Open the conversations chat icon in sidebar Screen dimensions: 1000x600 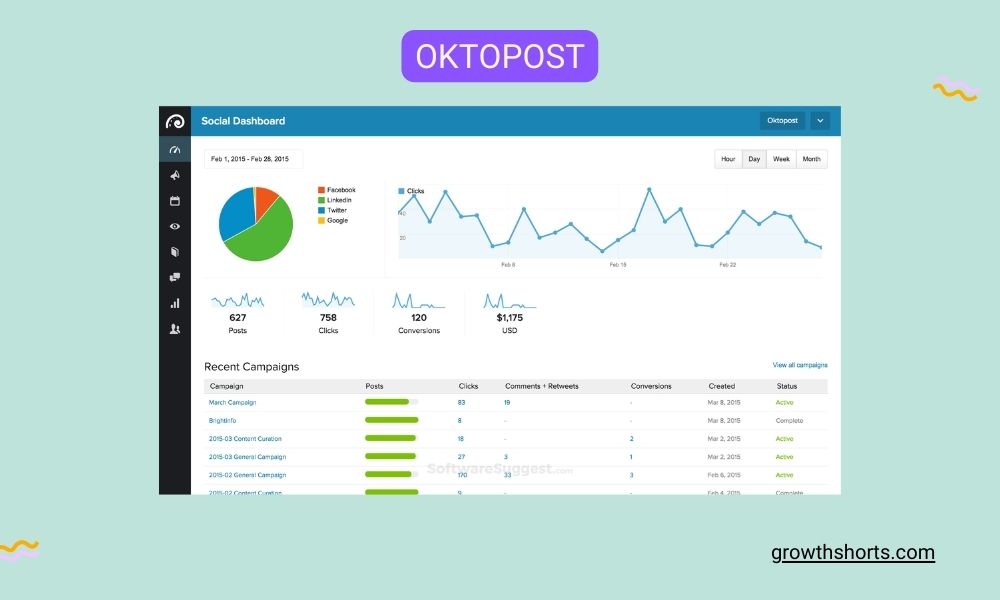(x=175, y=276)
